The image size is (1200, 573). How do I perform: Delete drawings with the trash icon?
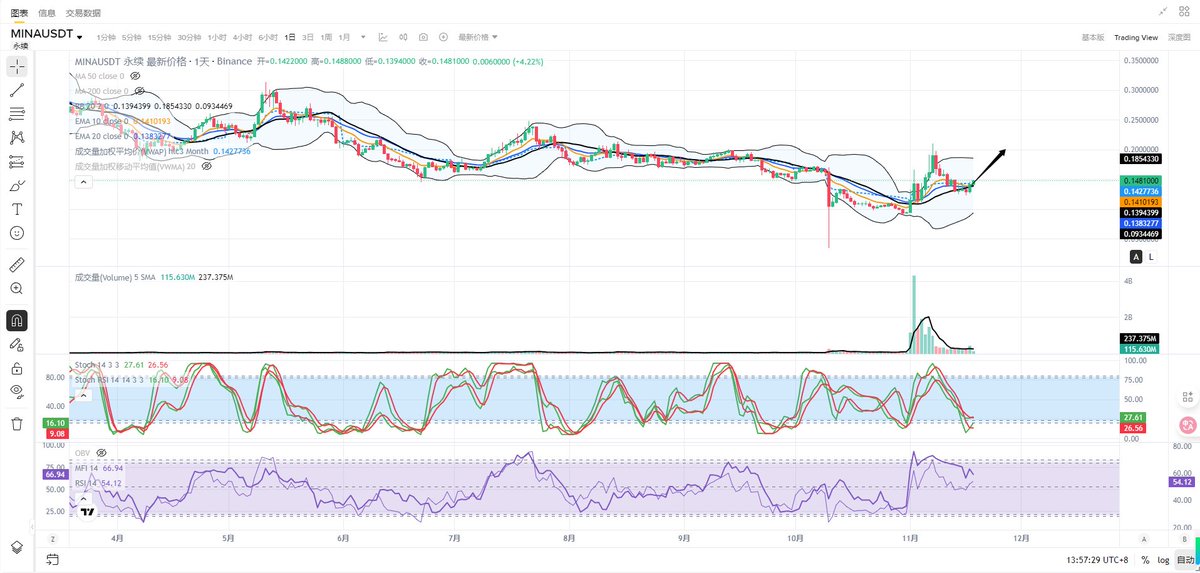(x=17, y=424)
